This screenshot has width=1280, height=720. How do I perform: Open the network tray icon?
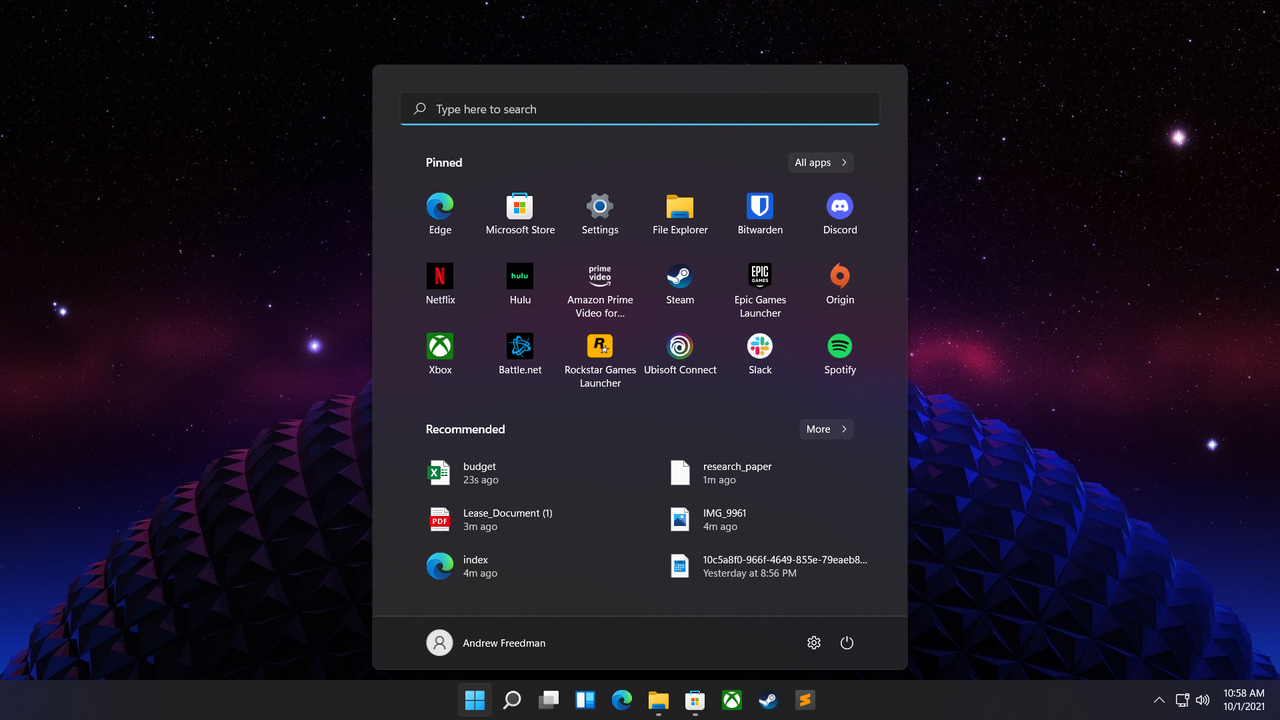[x=1182, y=700]
